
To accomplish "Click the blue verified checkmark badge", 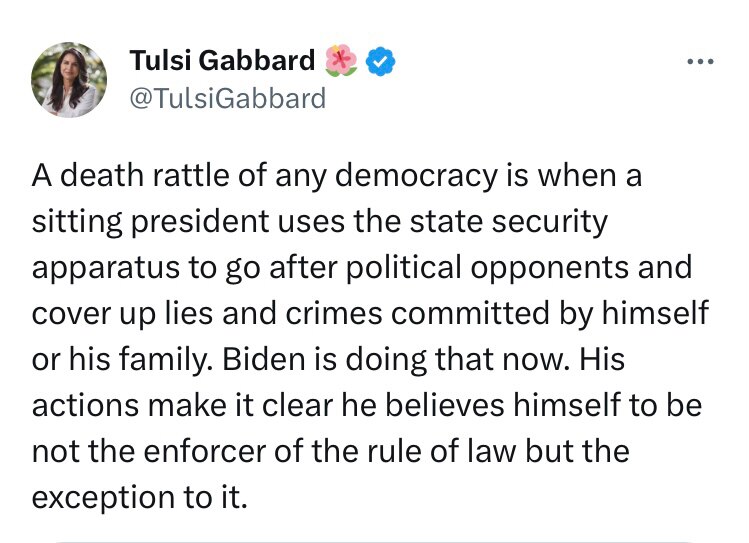I will (x=380, y=62).
